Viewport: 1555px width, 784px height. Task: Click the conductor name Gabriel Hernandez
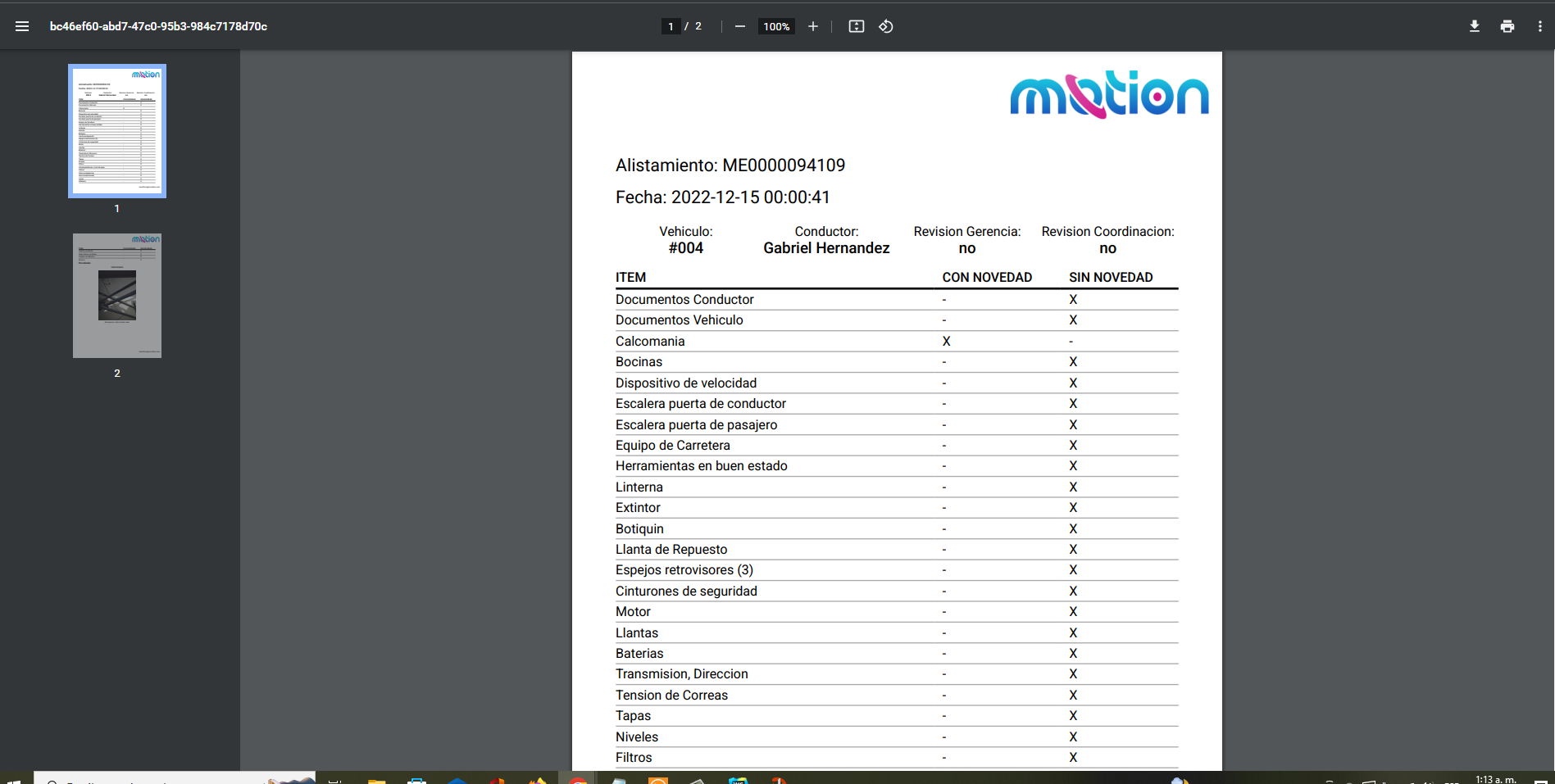coord(826,248)
